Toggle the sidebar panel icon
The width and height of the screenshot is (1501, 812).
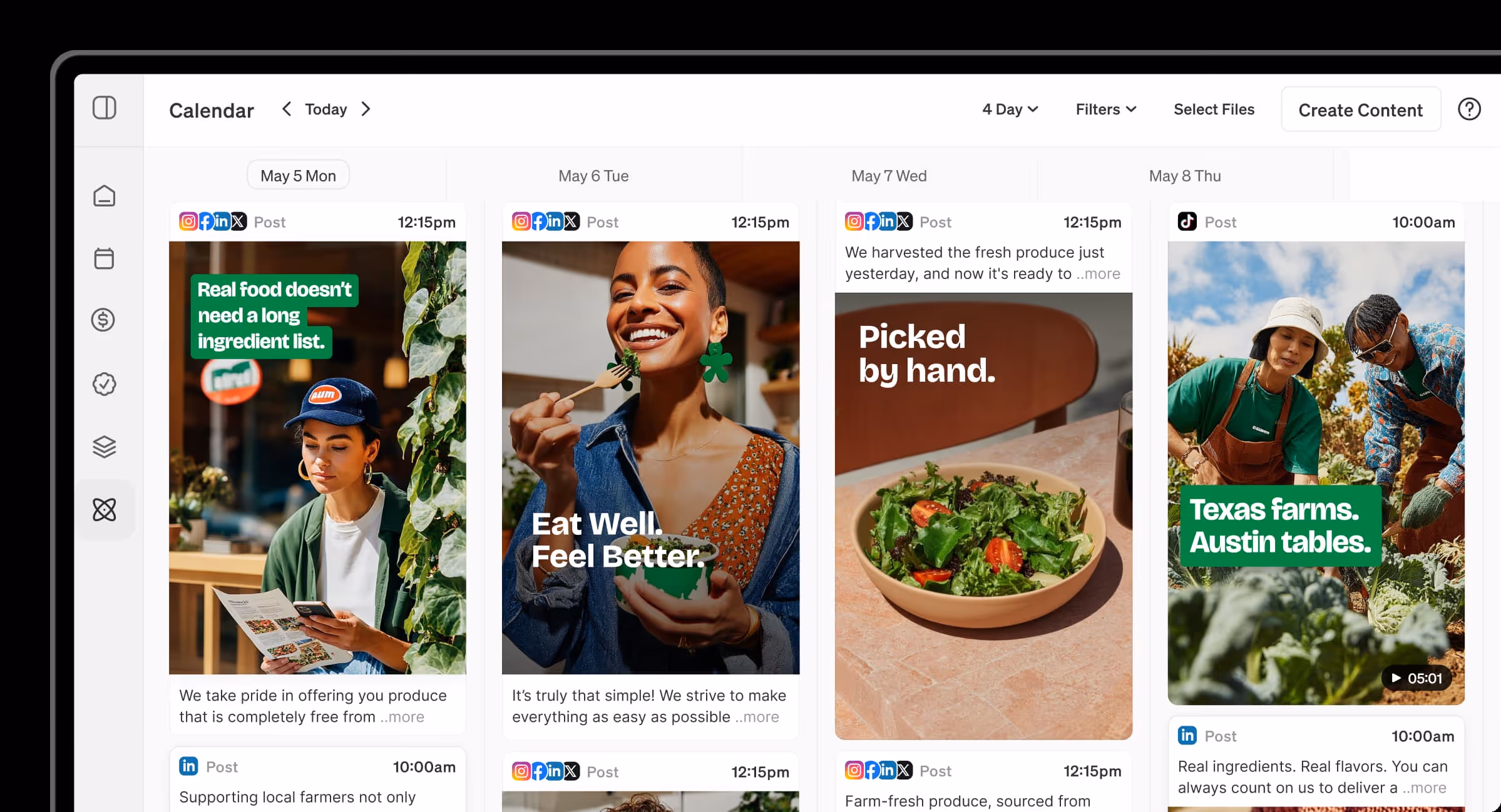pyautogui.click(x=105, y=108)
